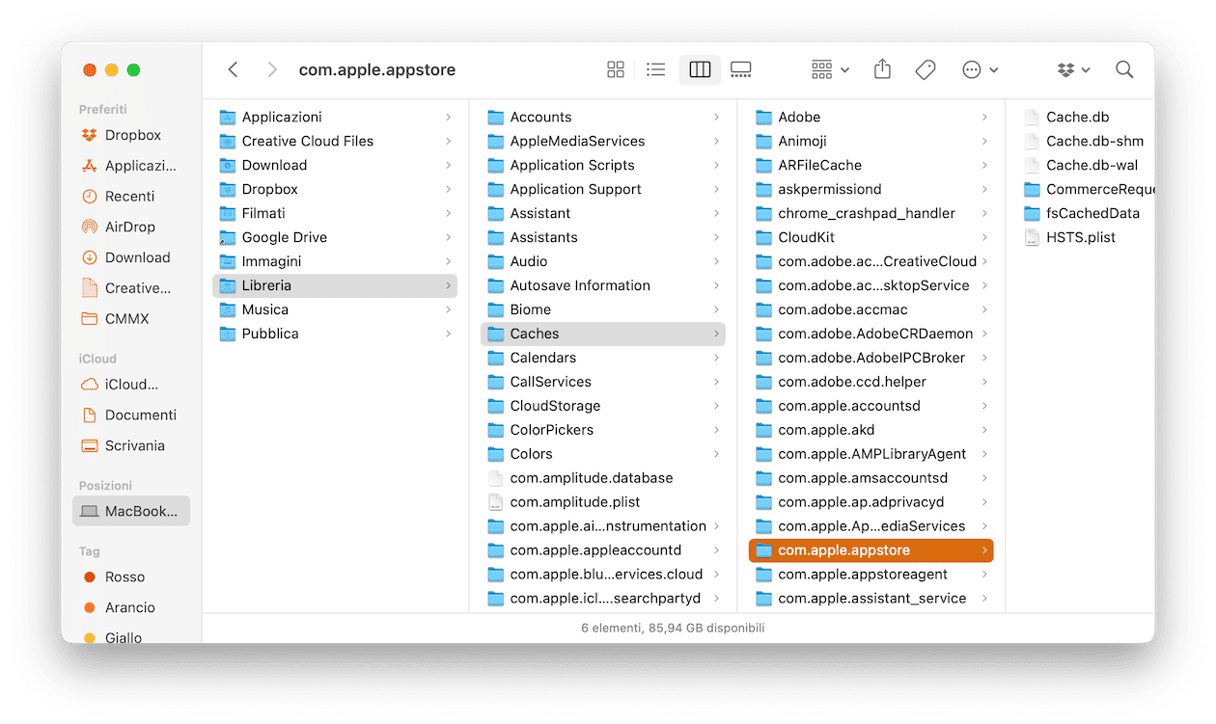Screen dimensions: 1216x724
Task: Open the group-by options dropdown
Action: (830, 70)
